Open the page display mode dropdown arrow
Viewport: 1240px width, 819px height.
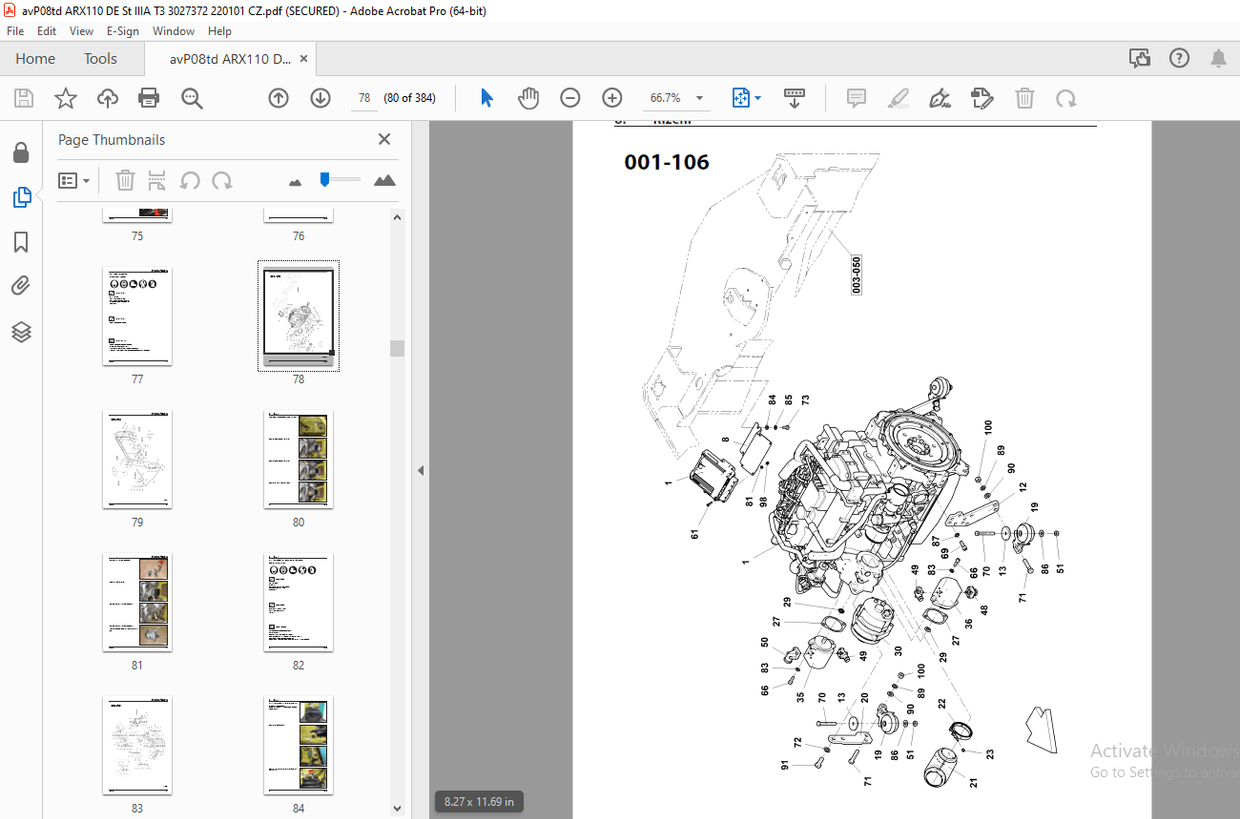click(x=755, y=97)
